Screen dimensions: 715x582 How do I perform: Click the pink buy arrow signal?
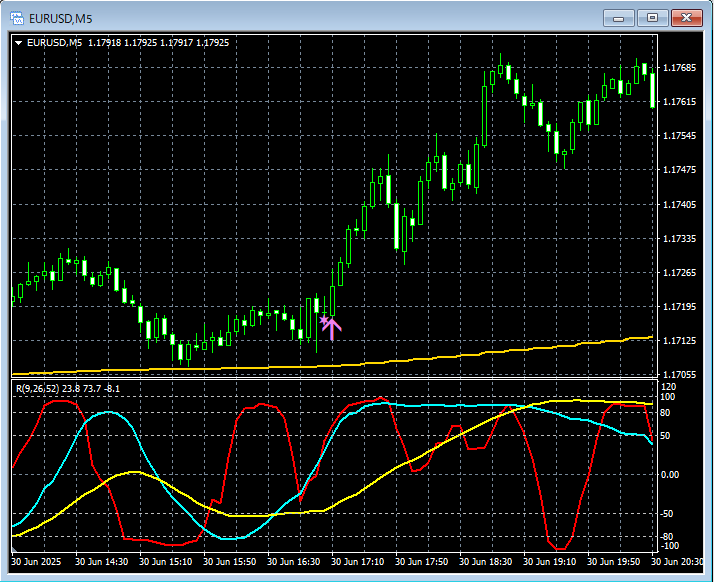(x=332, y=329)
